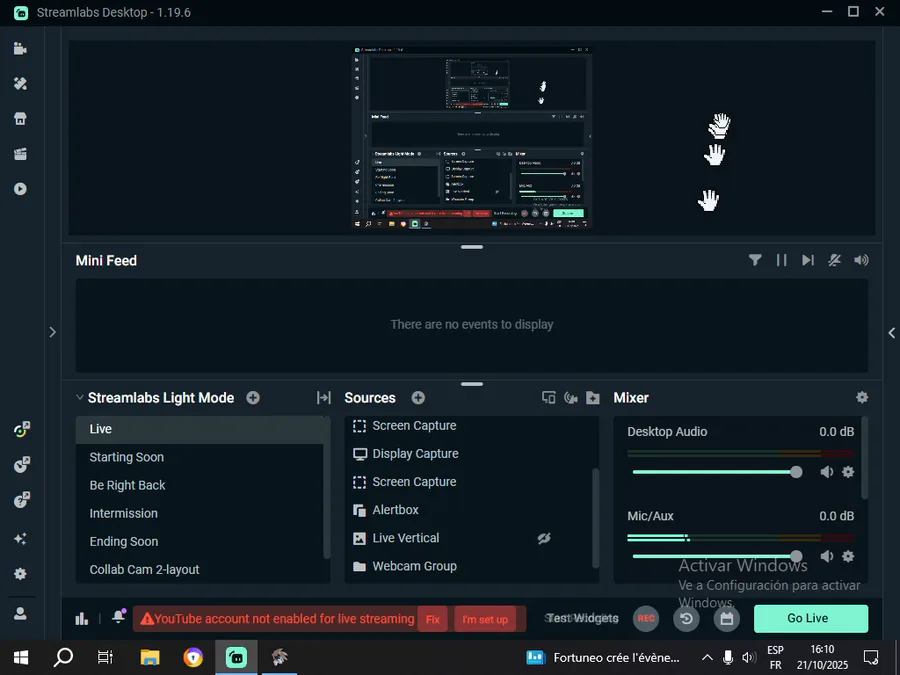
Task: Select the Live Vertical source
Action: click(467, 538)
